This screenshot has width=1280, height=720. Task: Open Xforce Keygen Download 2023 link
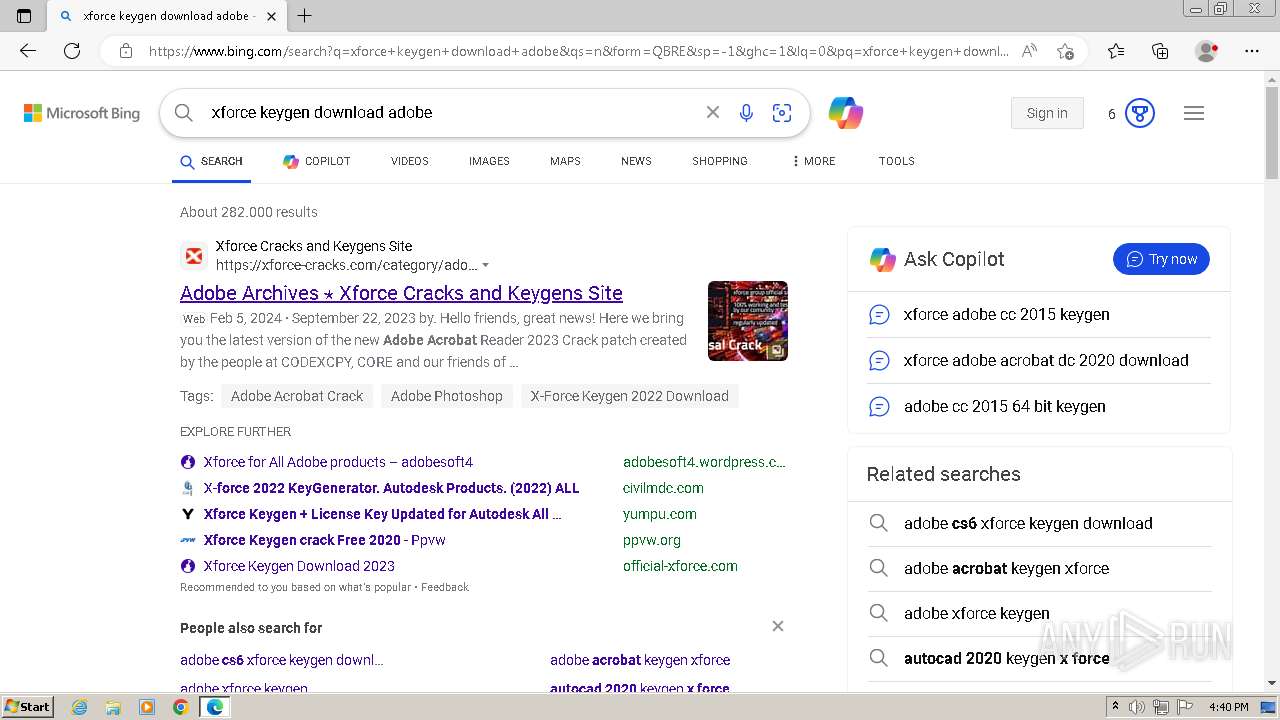click(x=299, y=566)
